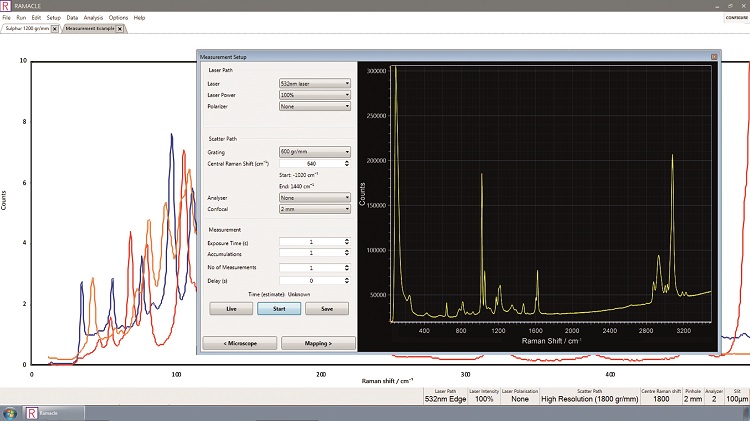Close the Measurement Setup dialog
The width and height of the screenshot is (750, 421).
click(714, 56)
